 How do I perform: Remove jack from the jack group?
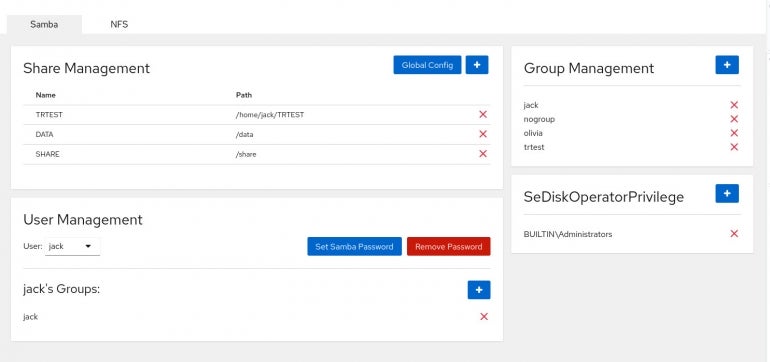coord(484,317)
